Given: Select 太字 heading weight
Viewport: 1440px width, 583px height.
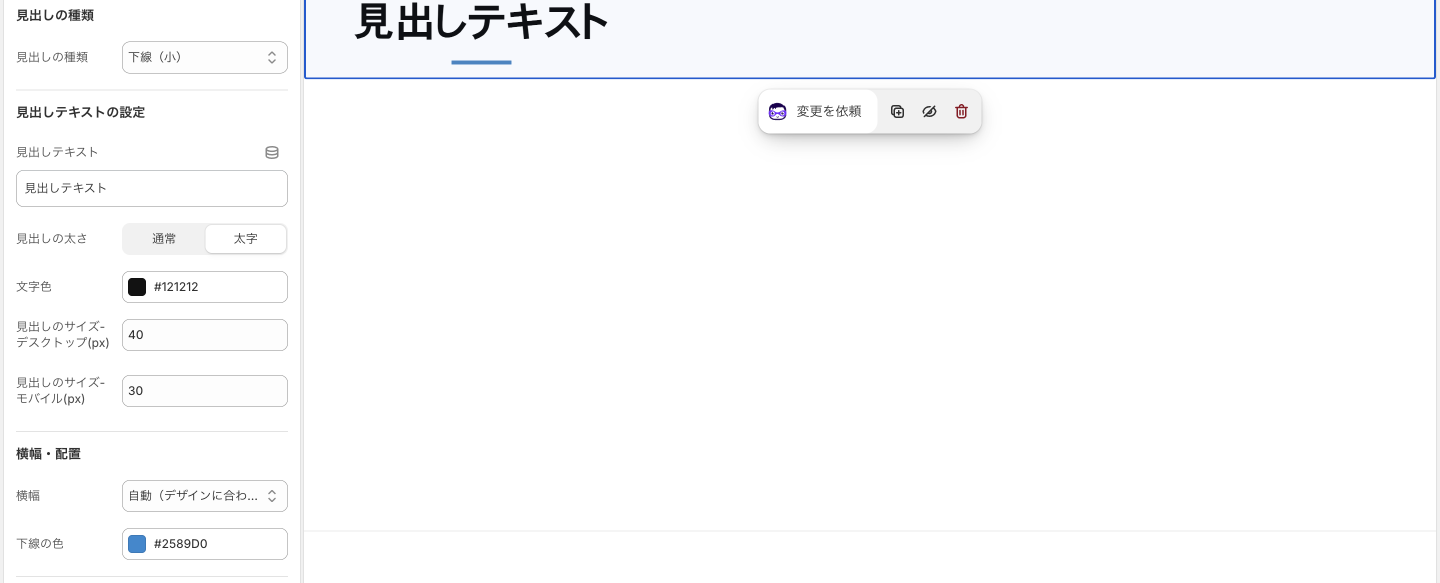Looking at the screenshot, I should click(x=246, y=239).
